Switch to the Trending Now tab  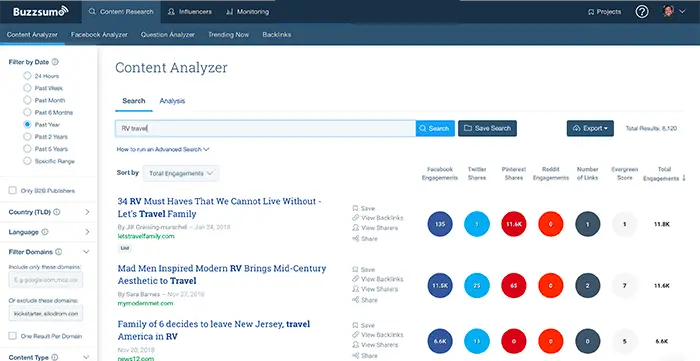click(229, 35)
